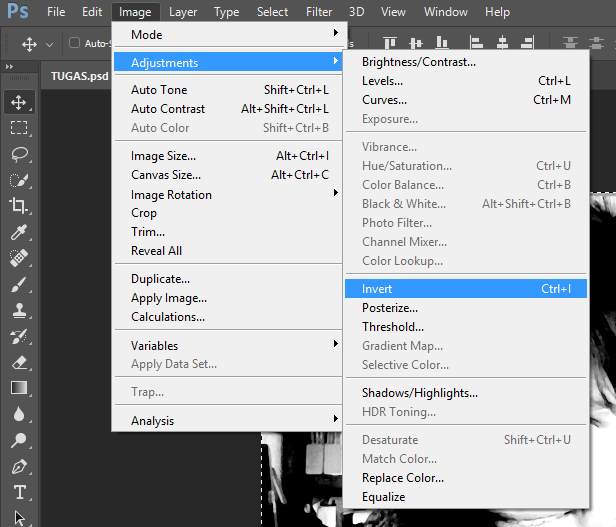Click Align top edges icon
Screen dimensions: 616x527
tap(390, 42)
